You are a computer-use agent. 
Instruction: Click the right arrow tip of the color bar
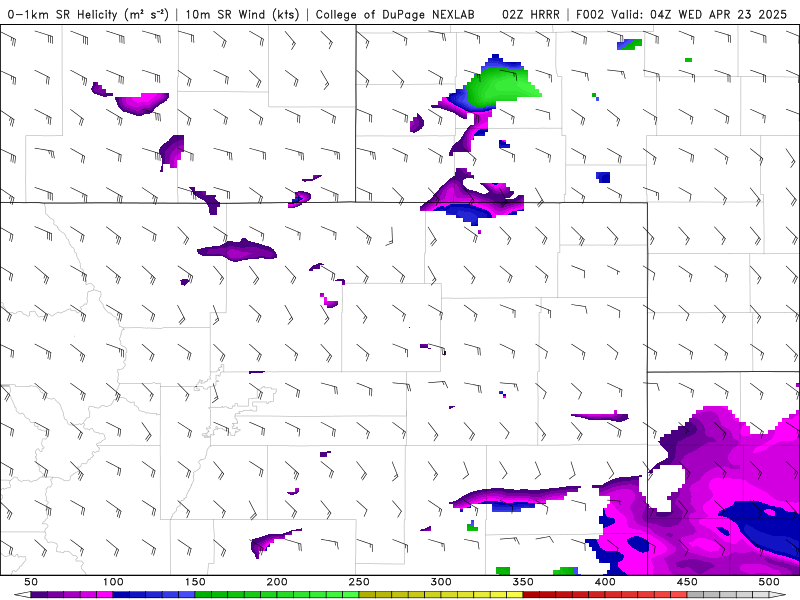(777, 595)
